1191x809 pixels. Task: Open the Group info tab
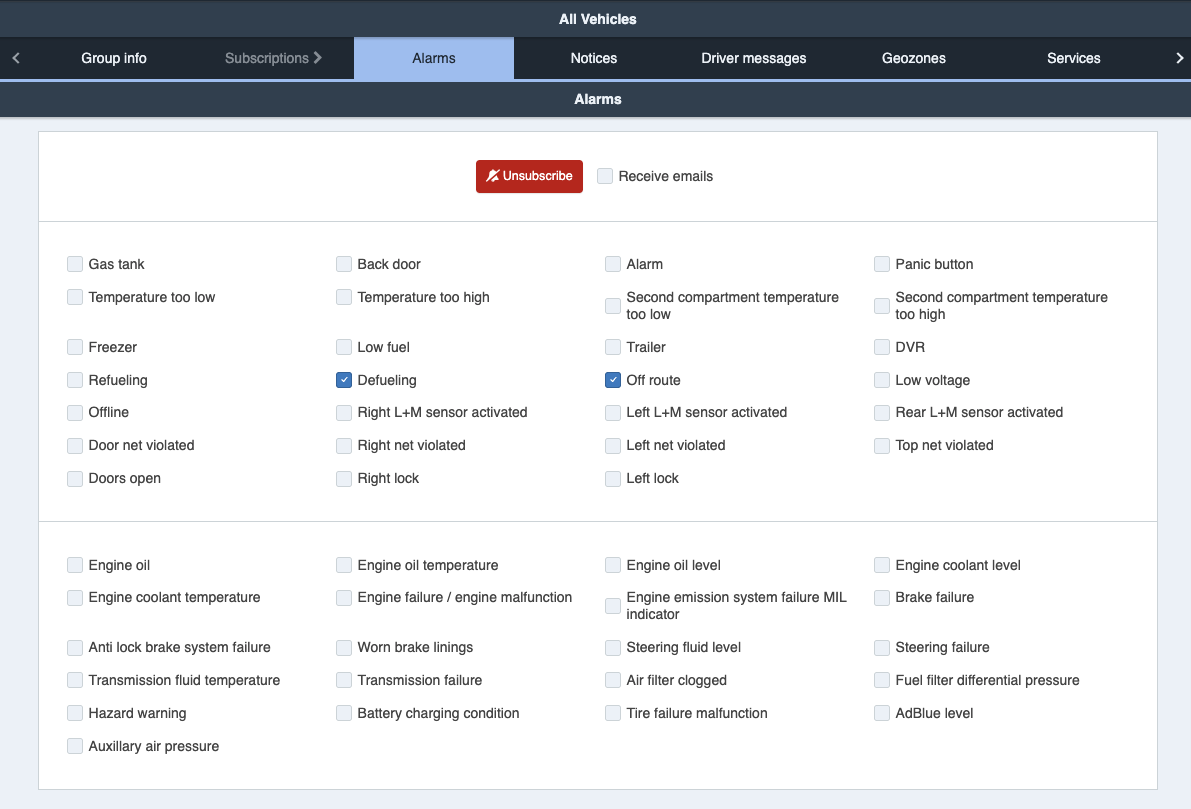[114, 58]
